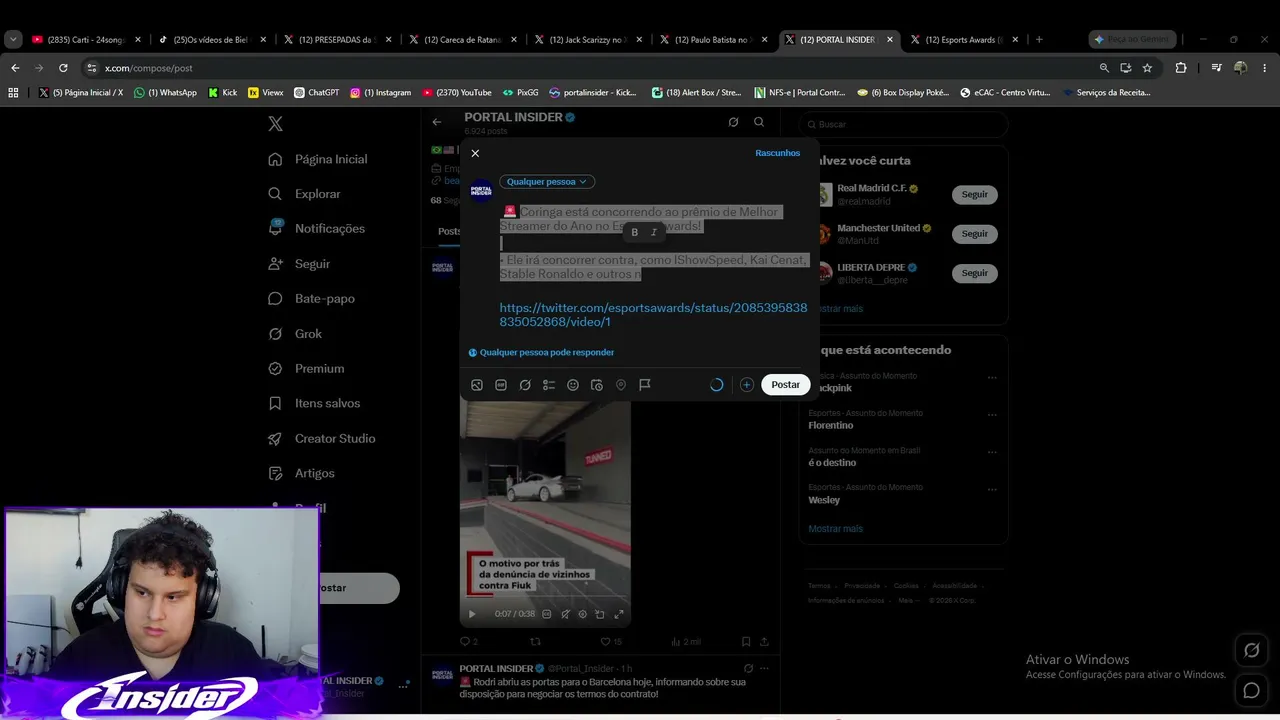Add another post to the thread

[747, 385]
